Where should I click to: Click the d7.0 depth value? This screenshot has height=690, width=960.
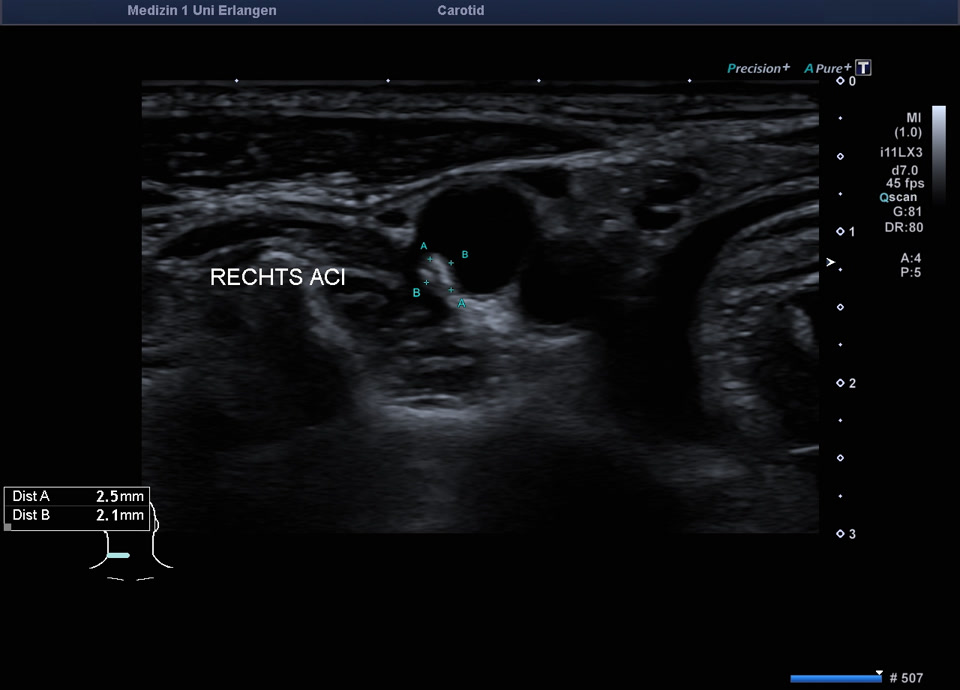[x=905, y=170]
